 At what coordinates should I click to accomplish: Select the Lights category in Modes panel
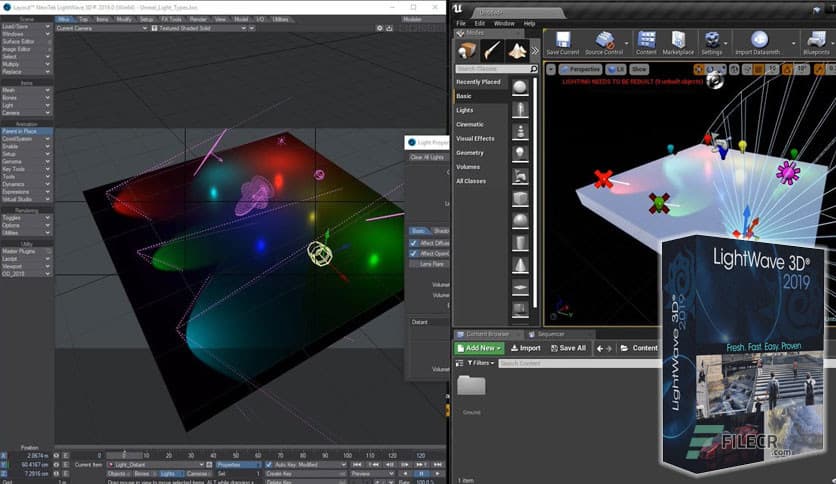pos(464,110)
